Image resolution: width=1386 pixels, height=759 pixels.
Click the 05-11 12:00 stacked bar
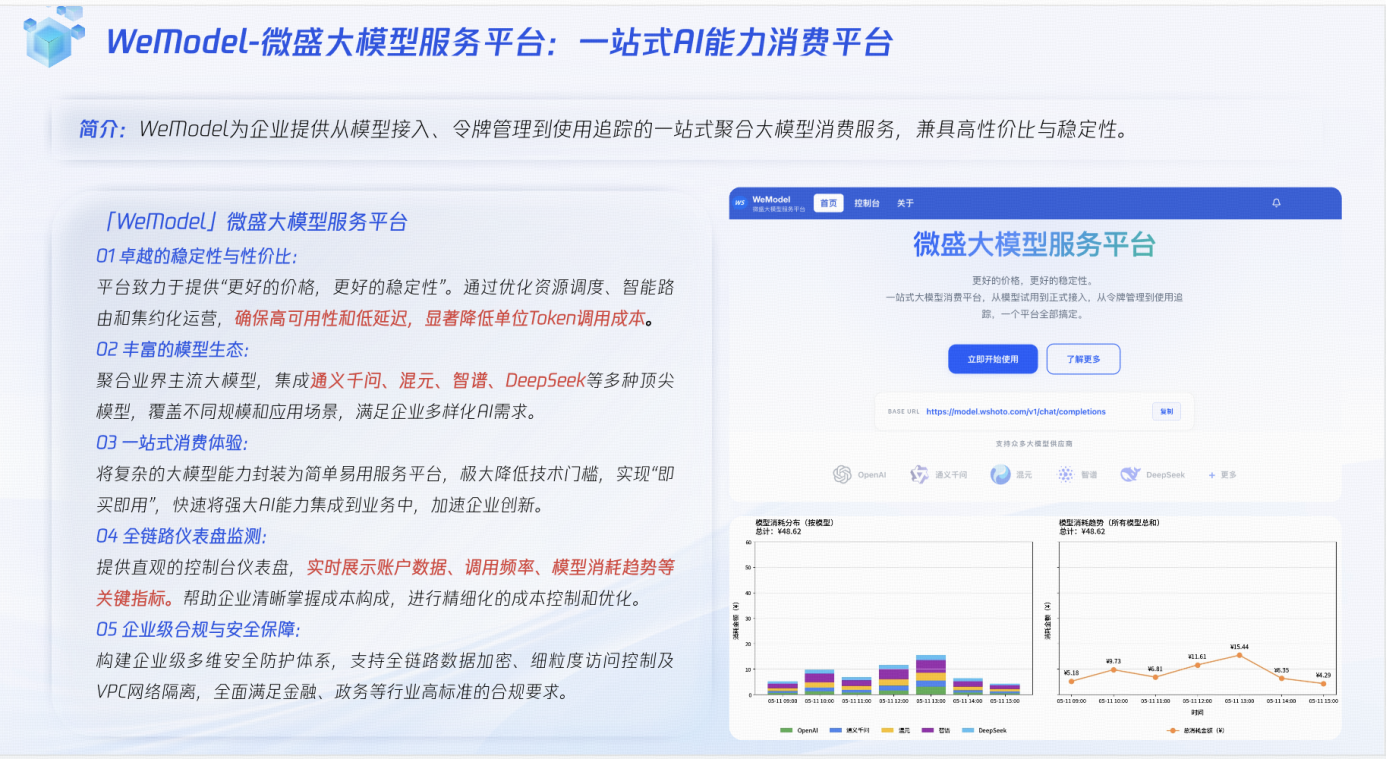(x=894, y=680)
